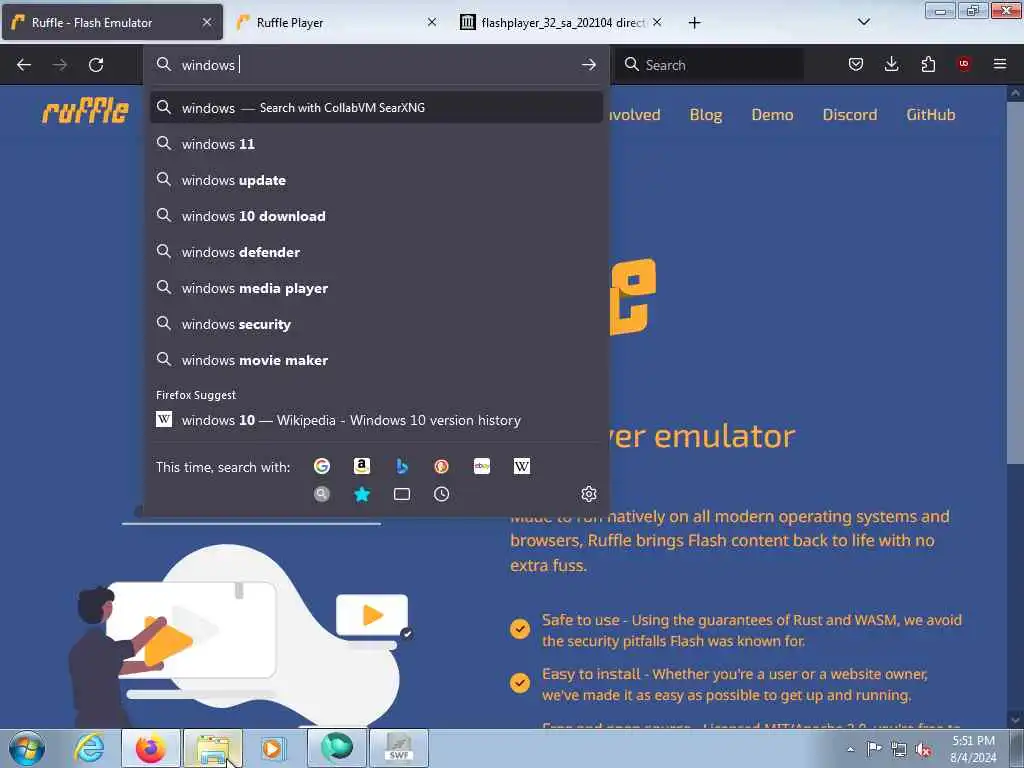List all tabs dropdown arrow
Viewport: 1024px width, 768px height.
863,22
